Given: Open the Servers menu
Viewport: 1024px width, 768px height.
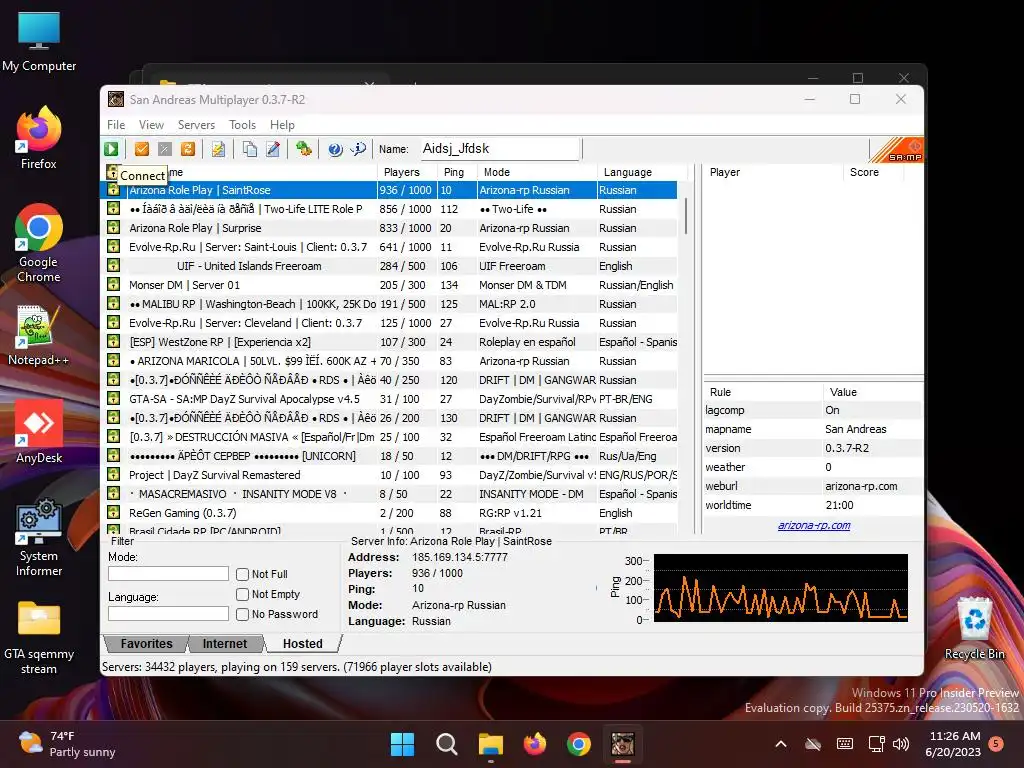Looking at the screenshot, I should (x=196, y=125).
